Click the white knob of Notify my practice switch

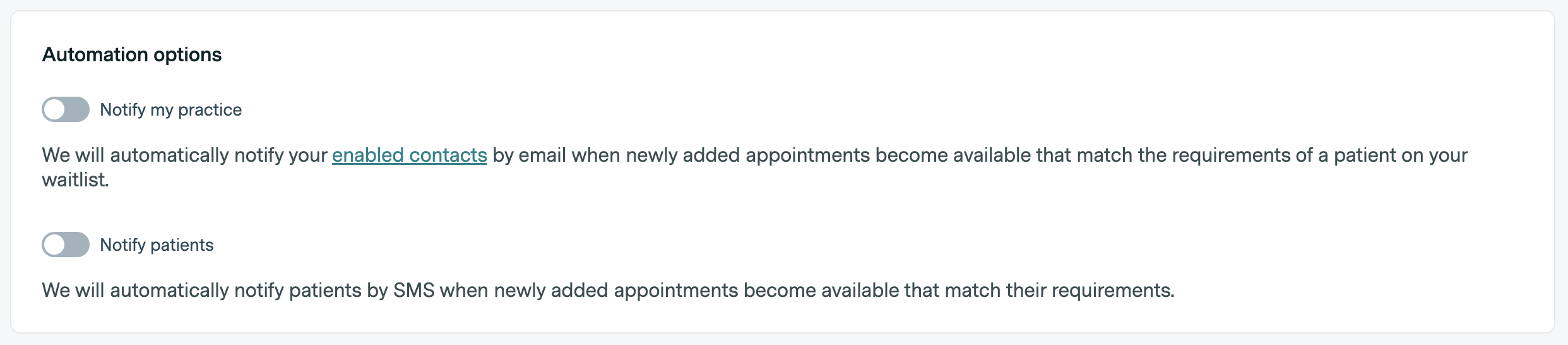55,109
